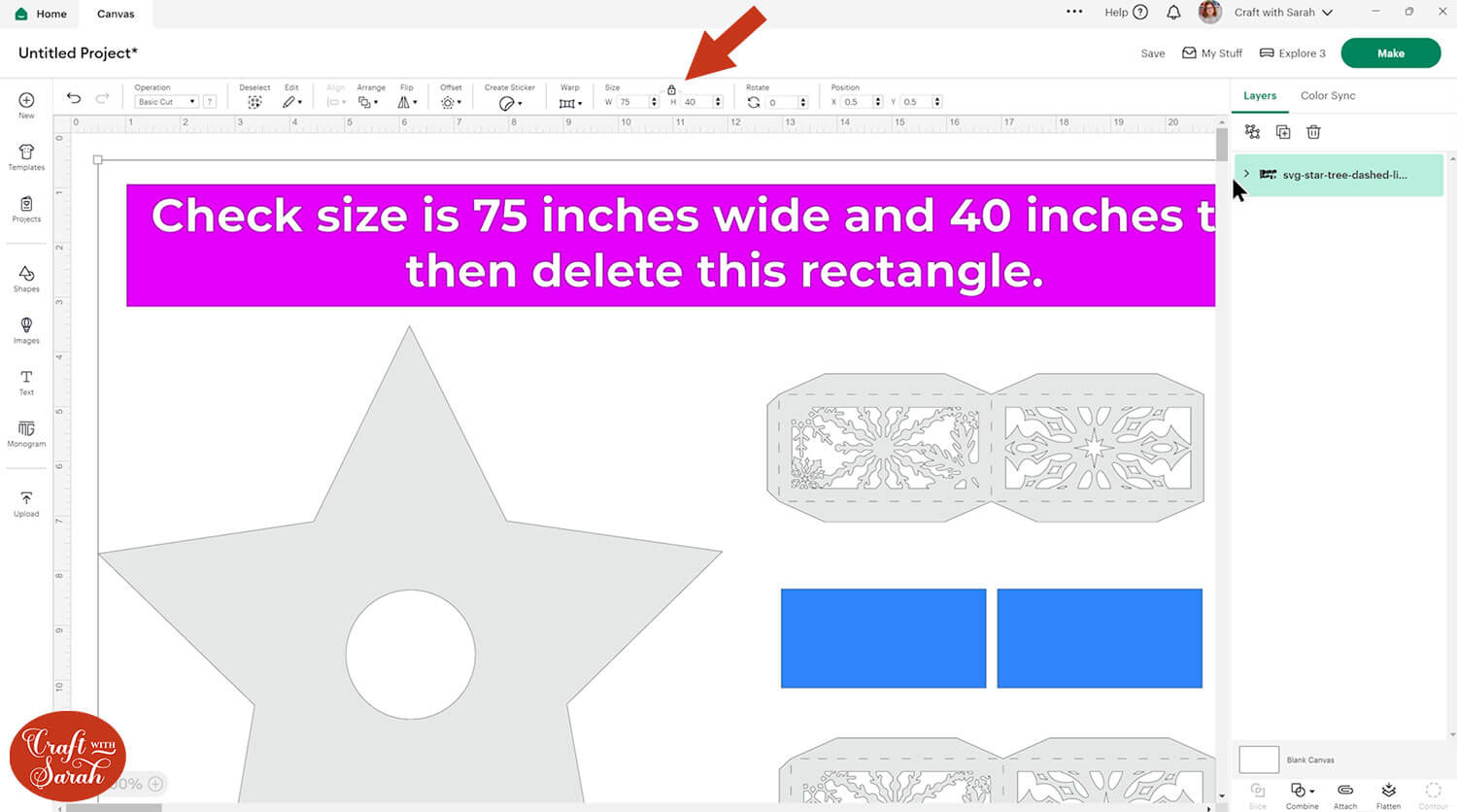The height and width of the screenshot is (812, 1457).
Task: Open the Combine dropdown menu
Action: click(1302, 793)
